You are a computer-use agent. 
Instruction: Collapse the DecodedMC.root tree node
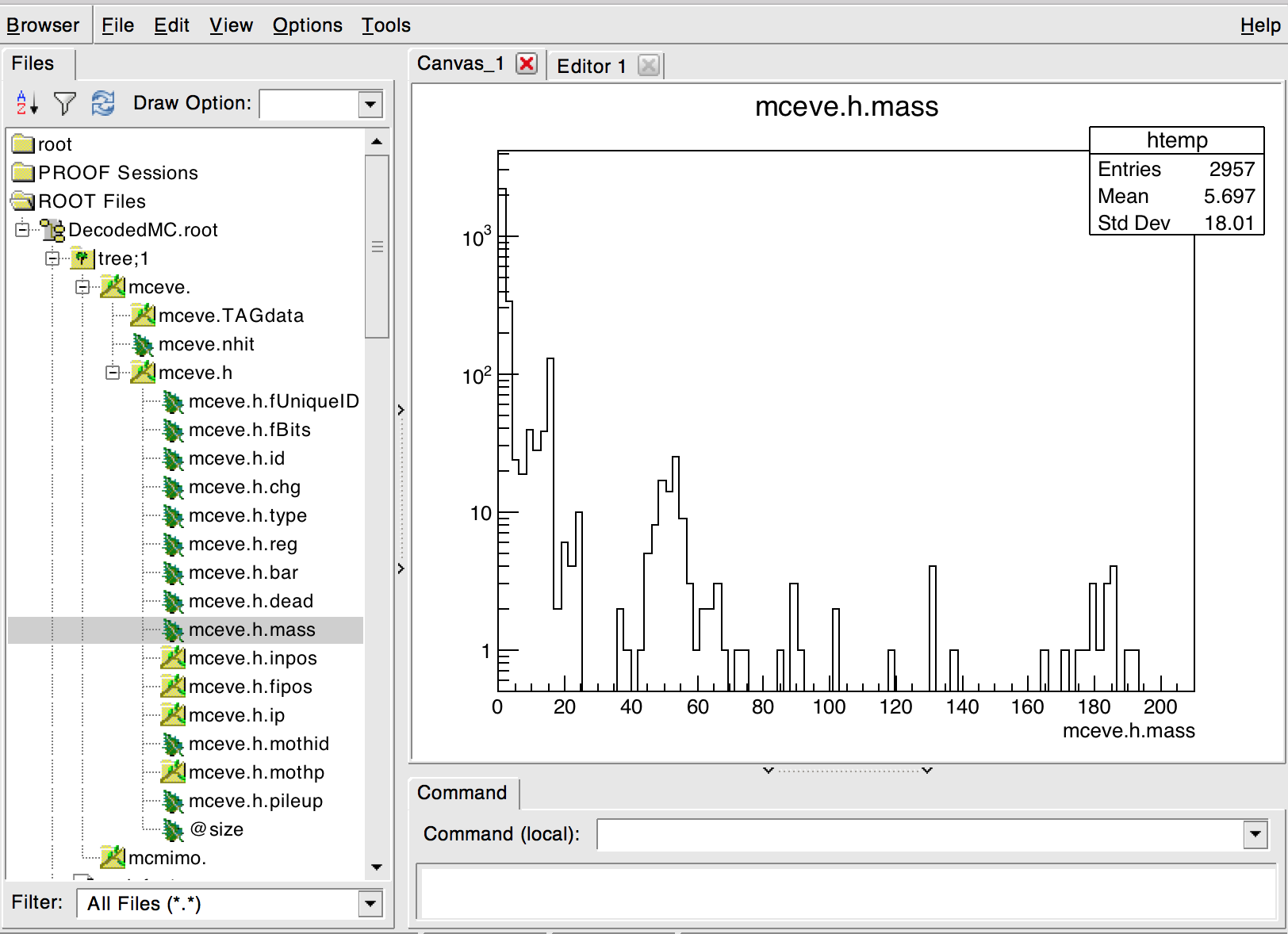coord(22,230)
